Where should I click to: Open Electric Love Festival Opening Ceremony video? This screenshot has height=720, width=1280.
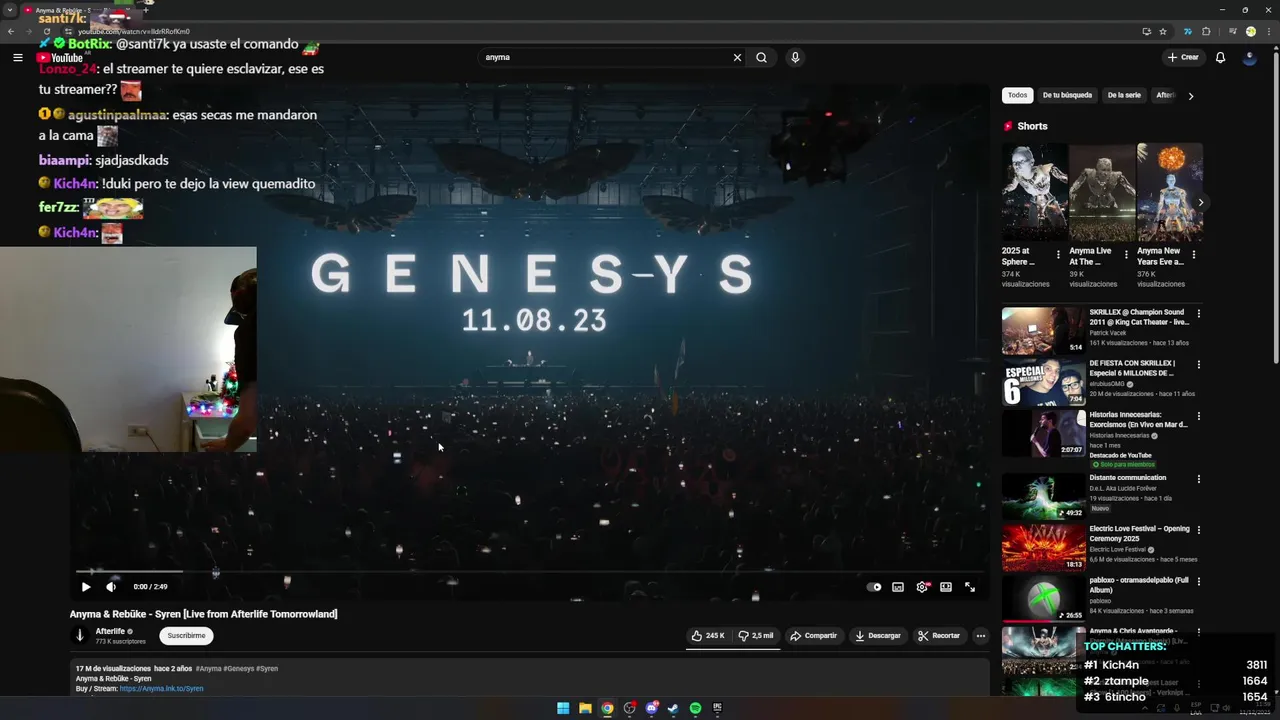pyautogui.click(x=1044, y=547)
